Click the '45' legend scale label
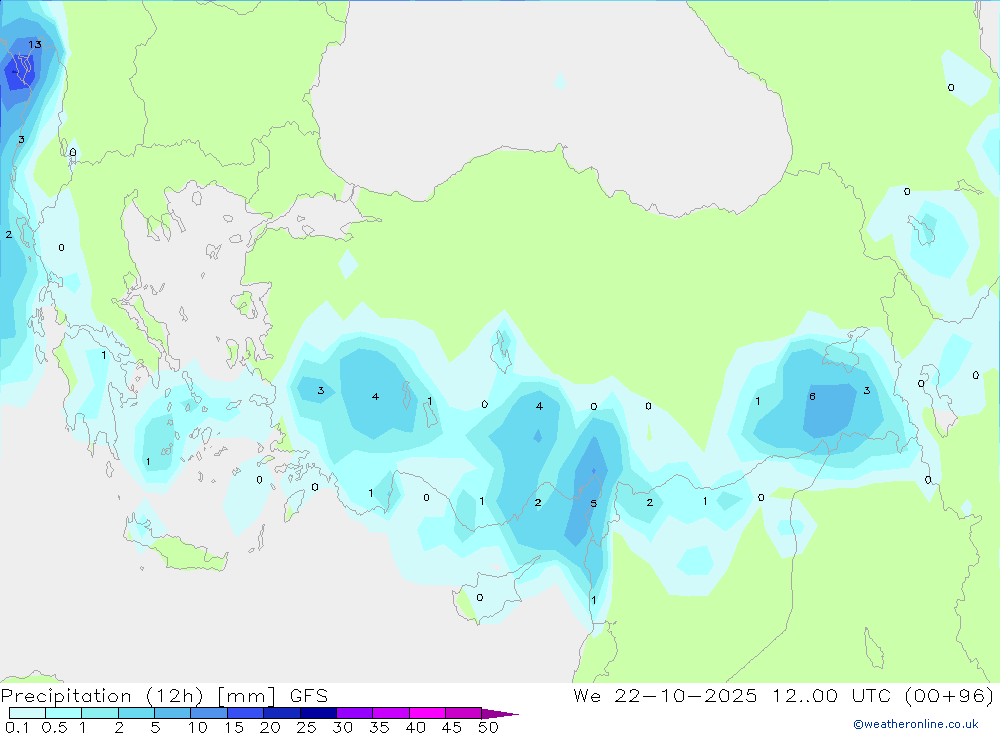The height and width of the screenshot is (733, 1000). pos(452,727)
